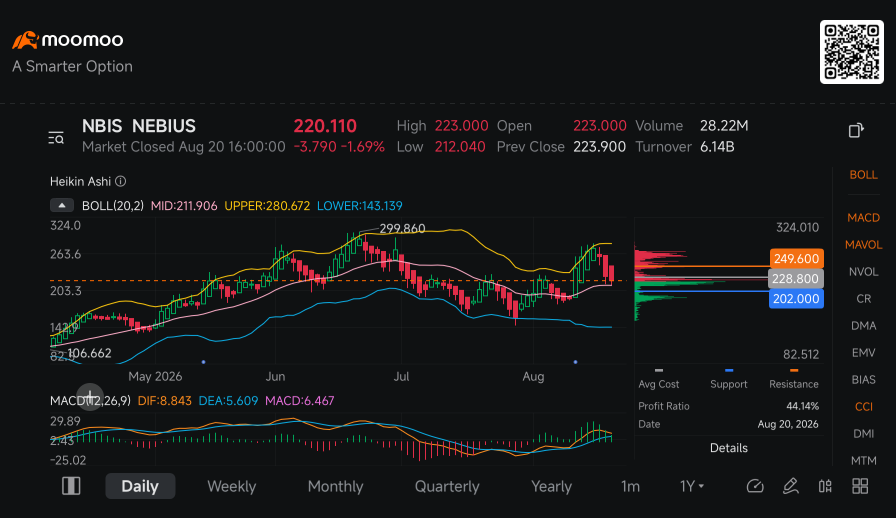Enable the MTM indicator
Image resolution: width=896 pixels, height=518 pixels.
coord(863,460)
